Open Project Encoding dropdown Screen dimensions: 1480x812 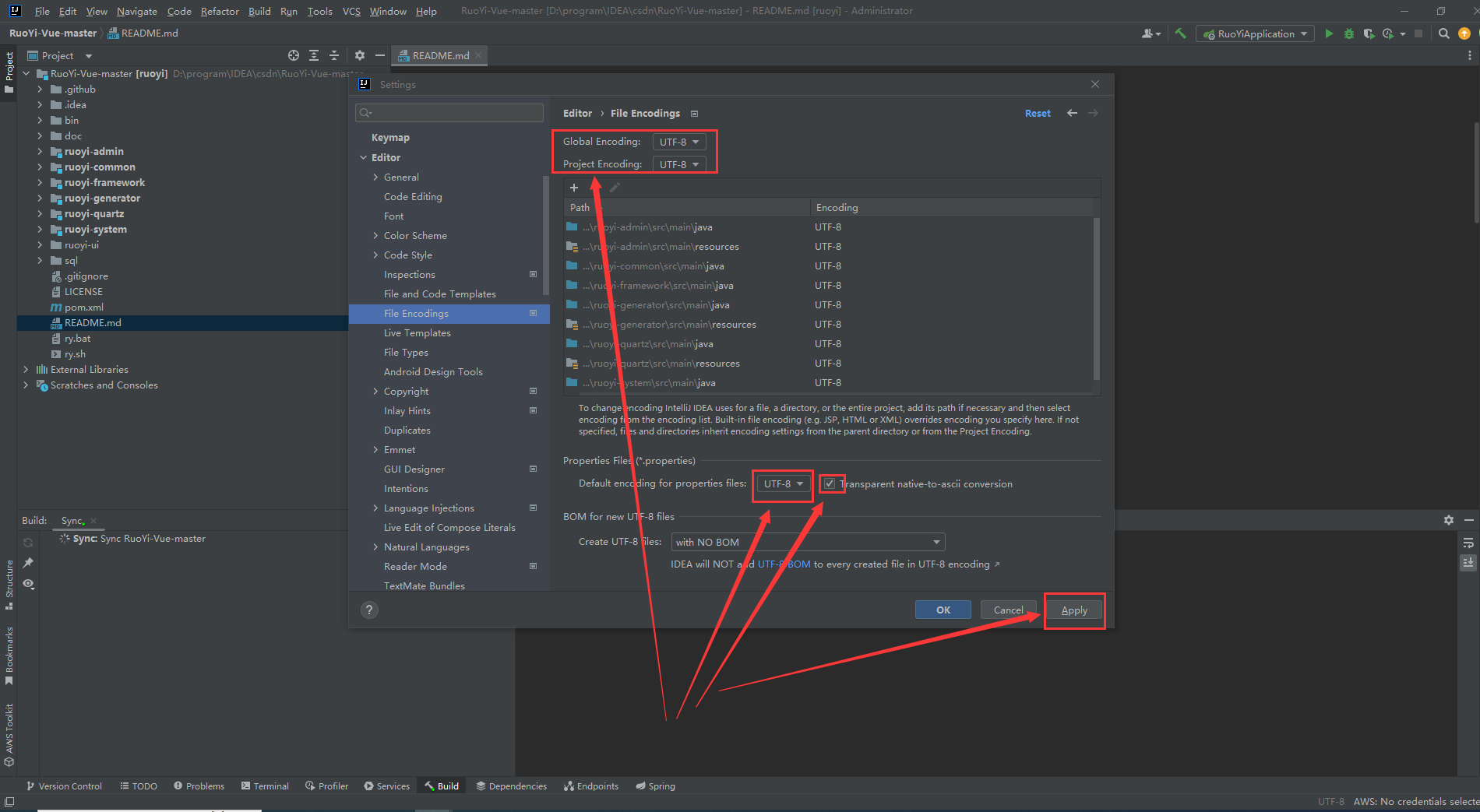coord(678,164)
